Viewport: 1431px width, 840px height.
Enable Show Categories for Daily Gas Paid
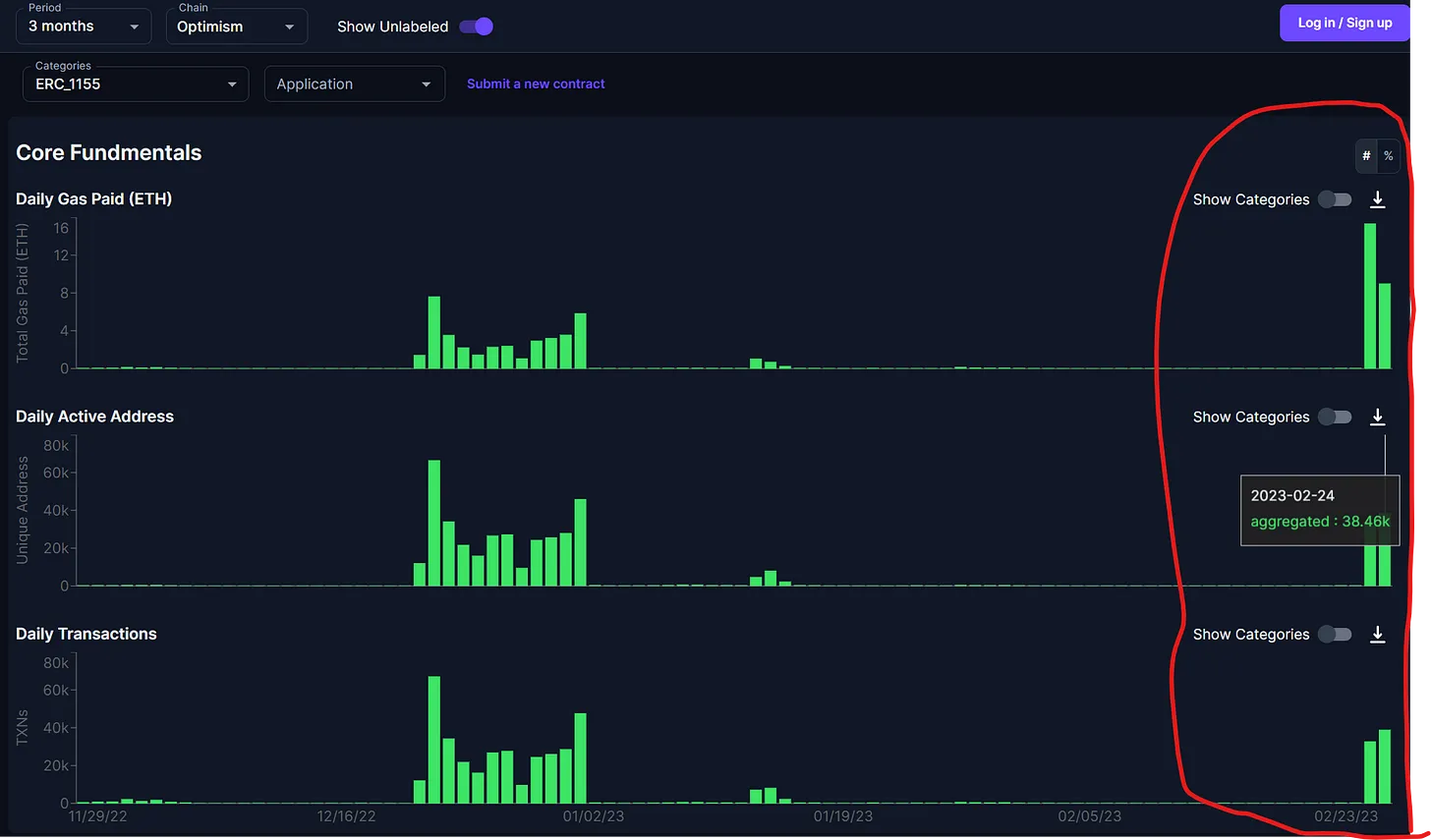tap(1335, 199)
